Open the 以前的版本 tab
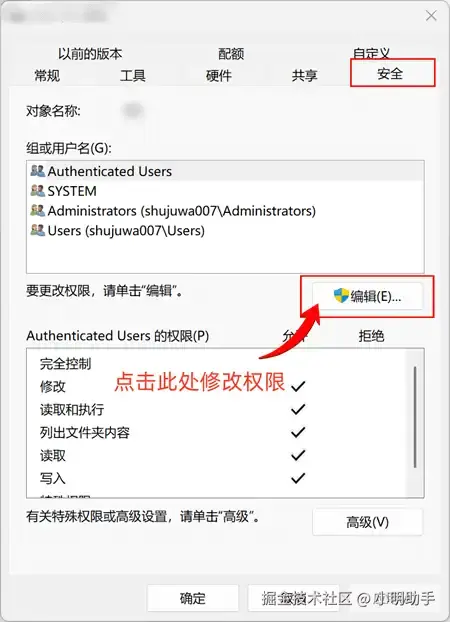Image resolution: width=450 pixels, height=622 pixels. pyautogui.click(x=90, y=54)
